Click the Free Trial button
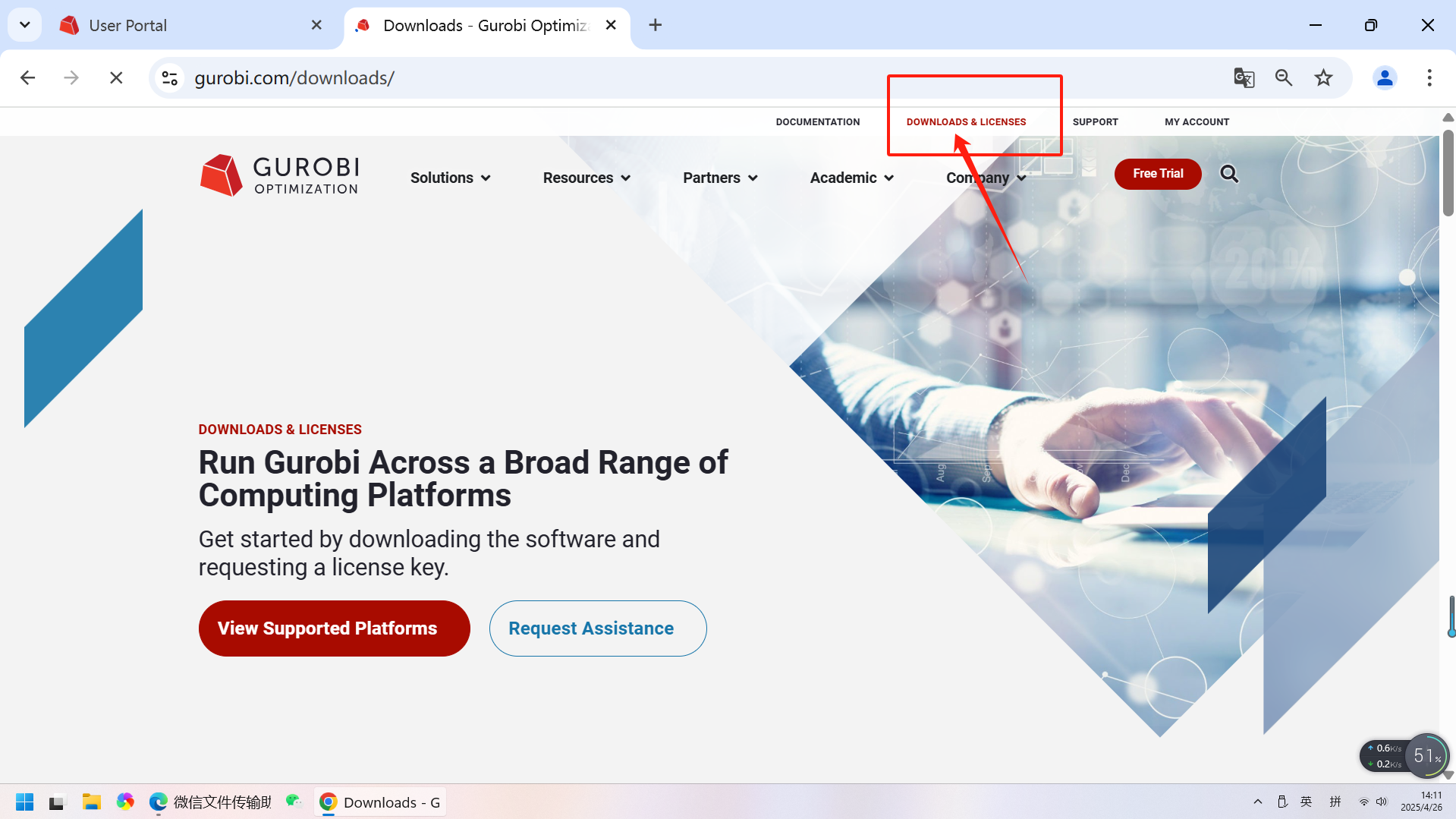This screenshot has height=819, width=1456. (x=1158, y=174)
